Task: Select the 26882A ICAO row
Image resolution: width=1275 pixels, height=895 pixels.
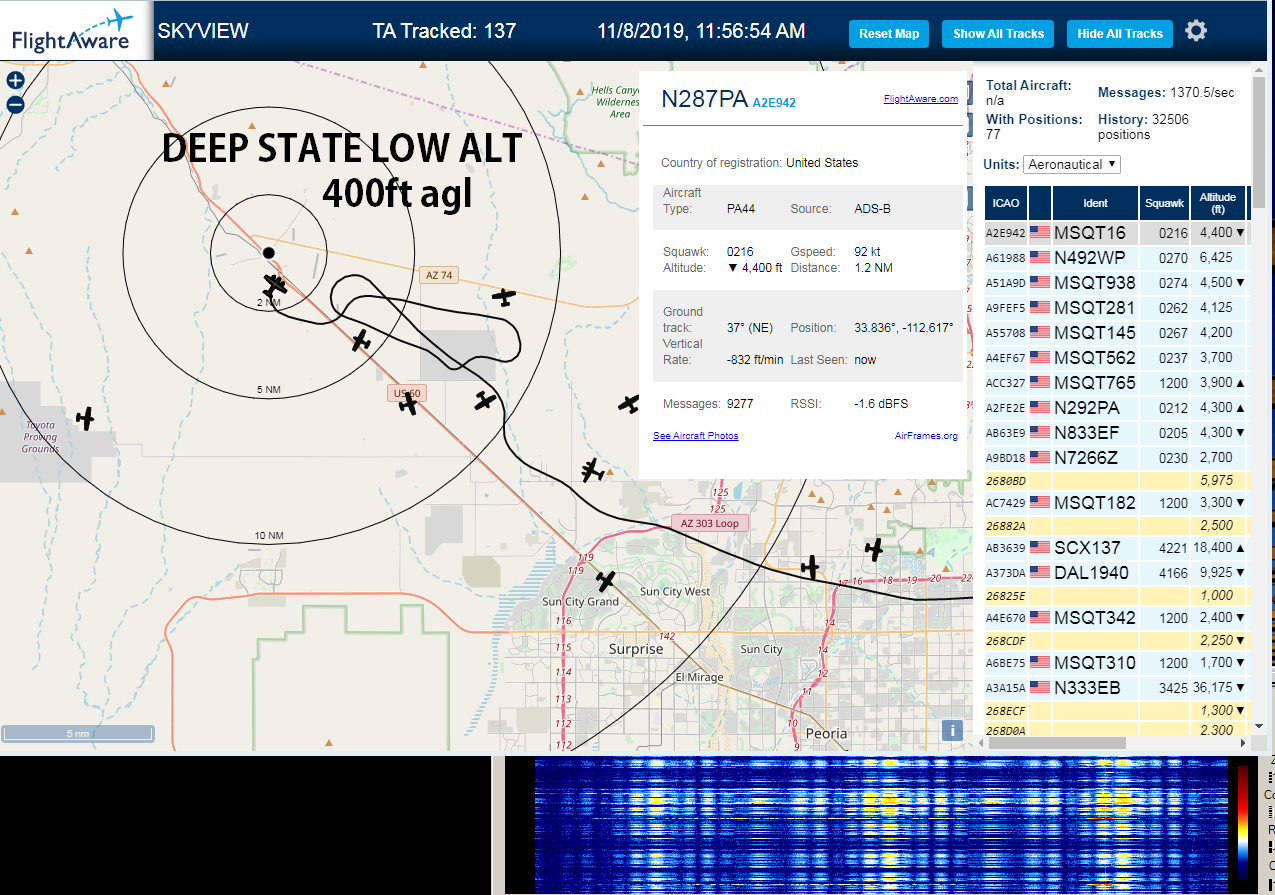Action: point(1117,525)
